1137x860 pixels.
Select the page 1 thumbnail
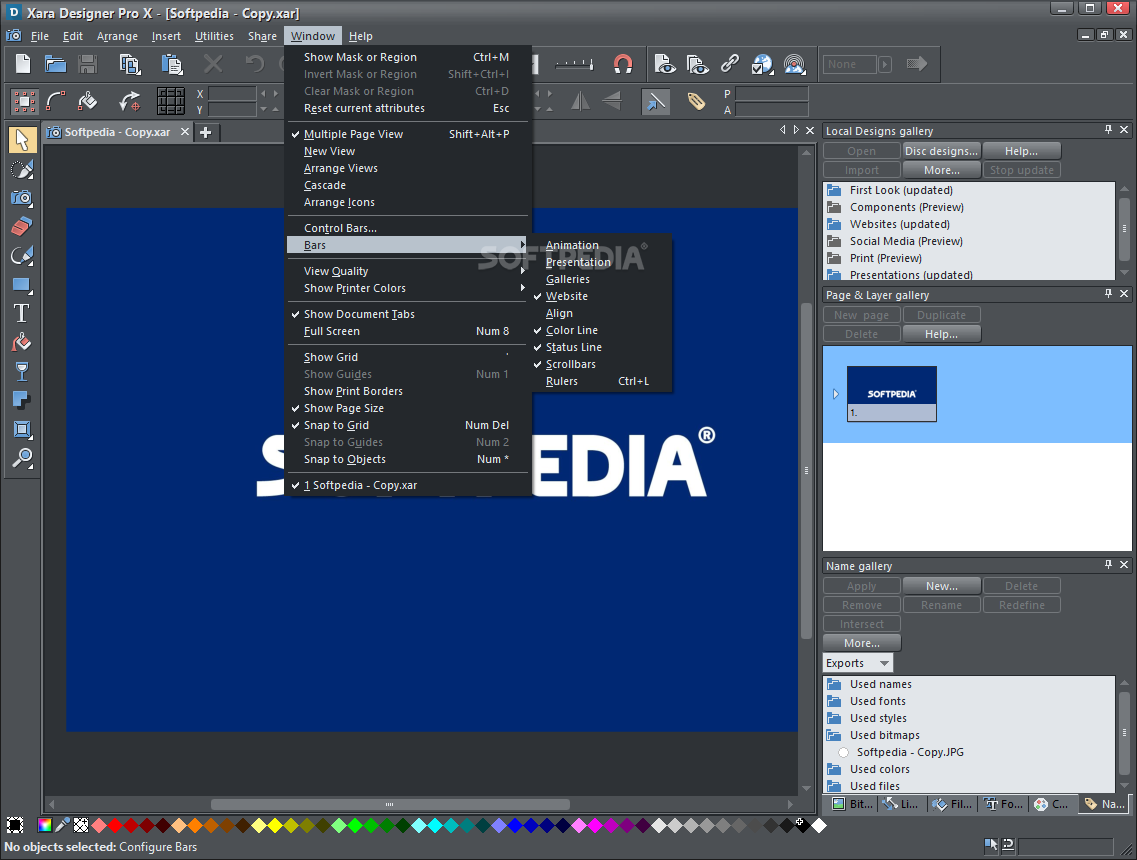coord(892,394)
